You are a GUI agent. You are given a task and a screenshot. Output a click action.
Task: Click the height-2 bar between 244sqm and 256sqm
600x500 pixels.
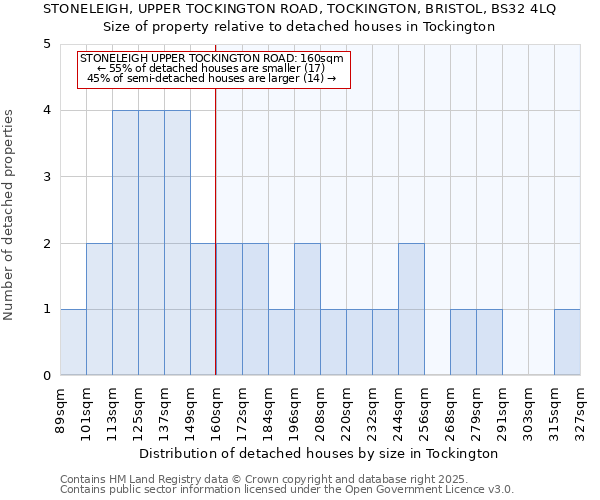click(412, 309)
